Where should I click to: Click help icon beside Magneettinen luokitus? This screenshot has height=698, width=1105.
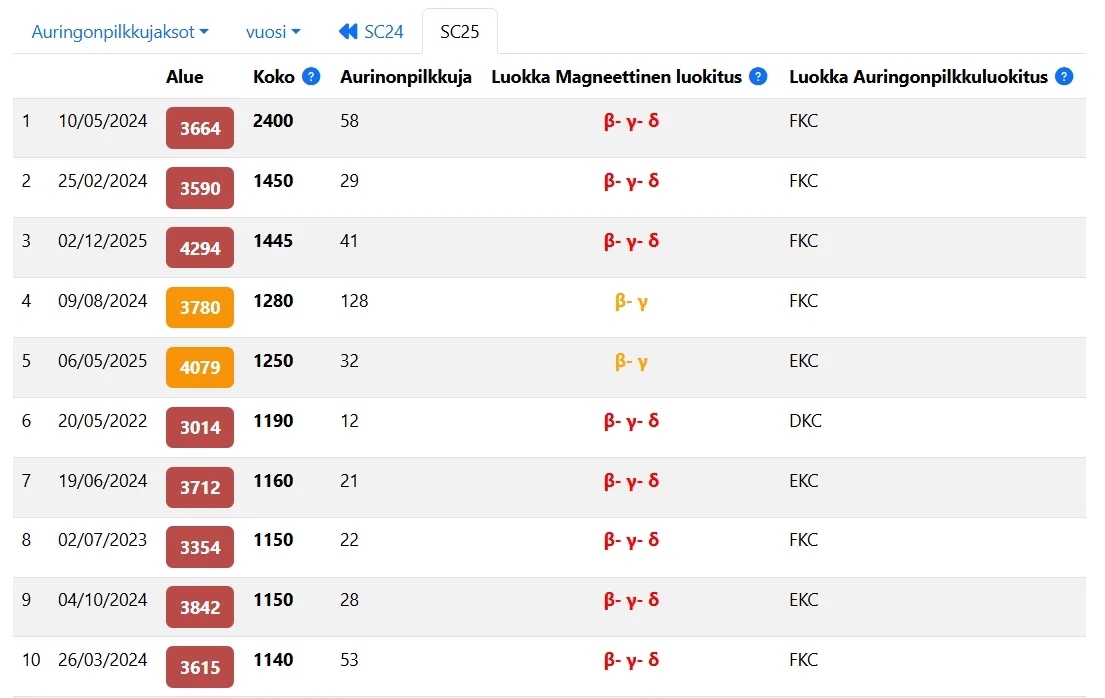[x=758, y=77]
